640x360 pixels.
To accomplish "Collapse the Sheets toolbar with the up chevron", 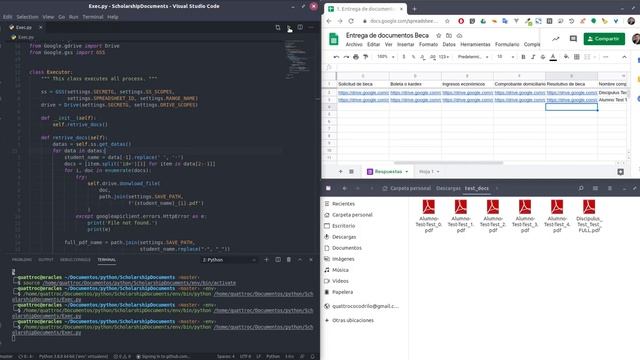I will point(624,57).
